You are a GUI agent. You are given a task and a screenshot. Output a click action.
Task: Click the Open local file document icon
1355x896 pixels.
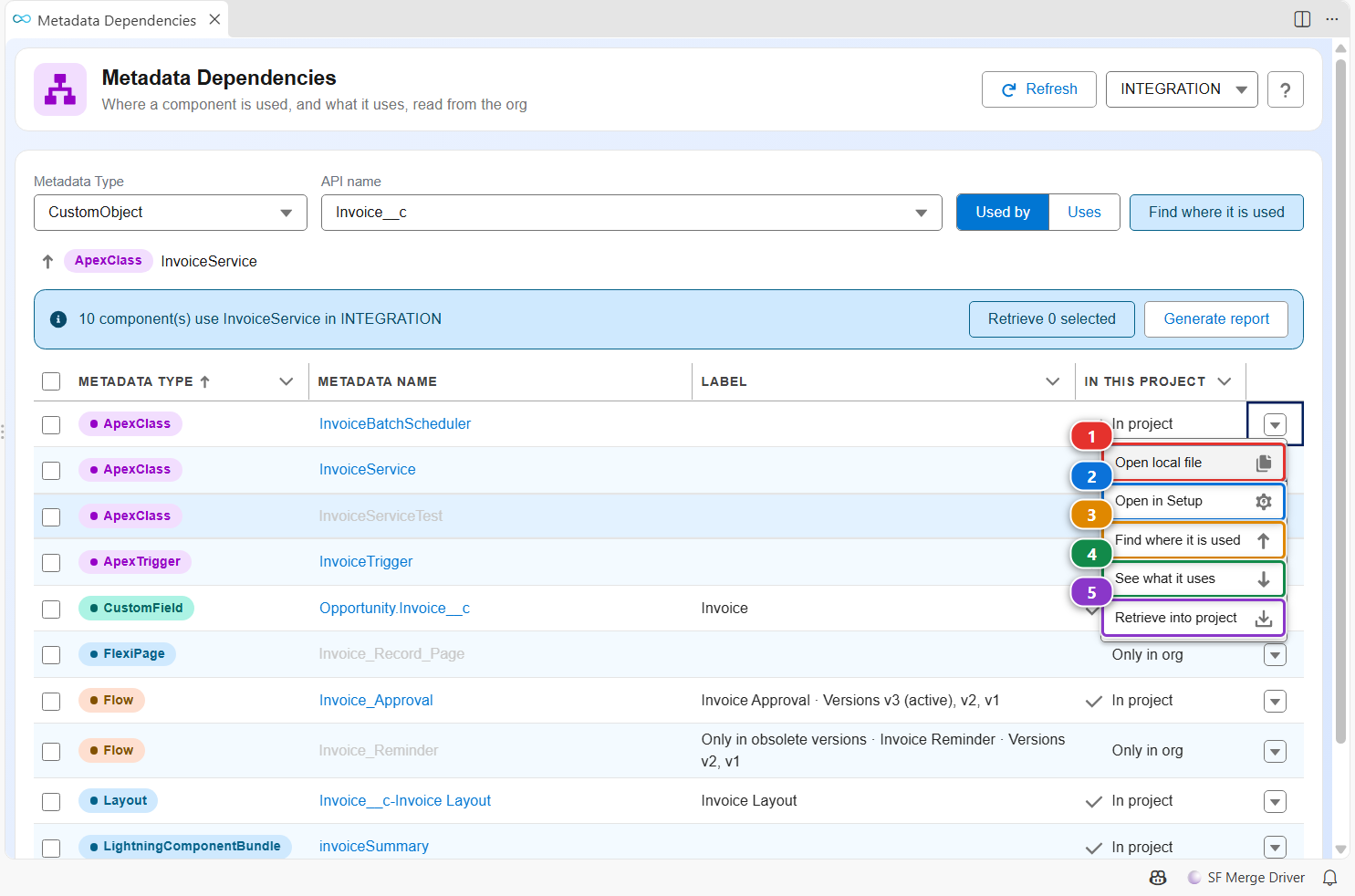pyautogui.click(x=1264, y=463)
